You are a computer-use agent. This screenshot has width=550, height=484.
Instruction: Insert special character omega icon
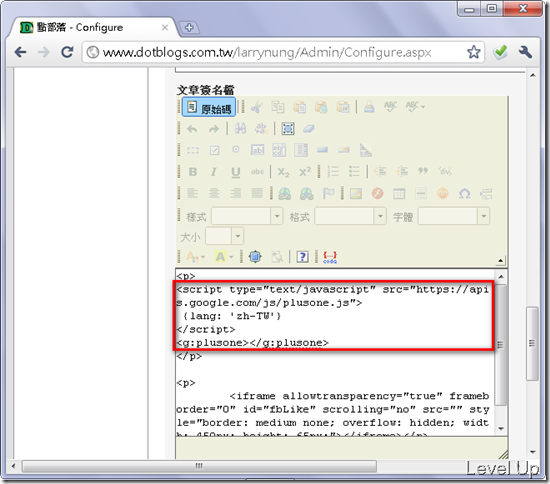coord(464,194)
